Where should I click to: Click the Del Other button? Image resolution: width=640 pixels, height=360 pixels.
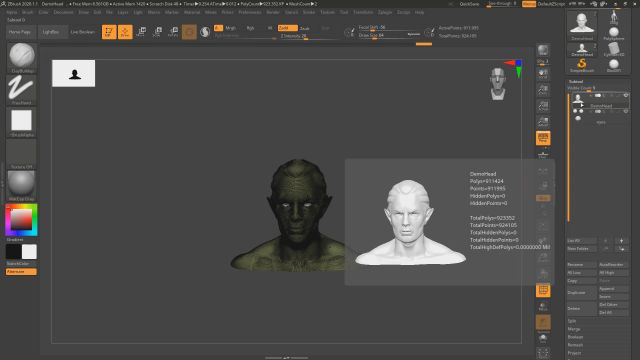coord(613,304)
